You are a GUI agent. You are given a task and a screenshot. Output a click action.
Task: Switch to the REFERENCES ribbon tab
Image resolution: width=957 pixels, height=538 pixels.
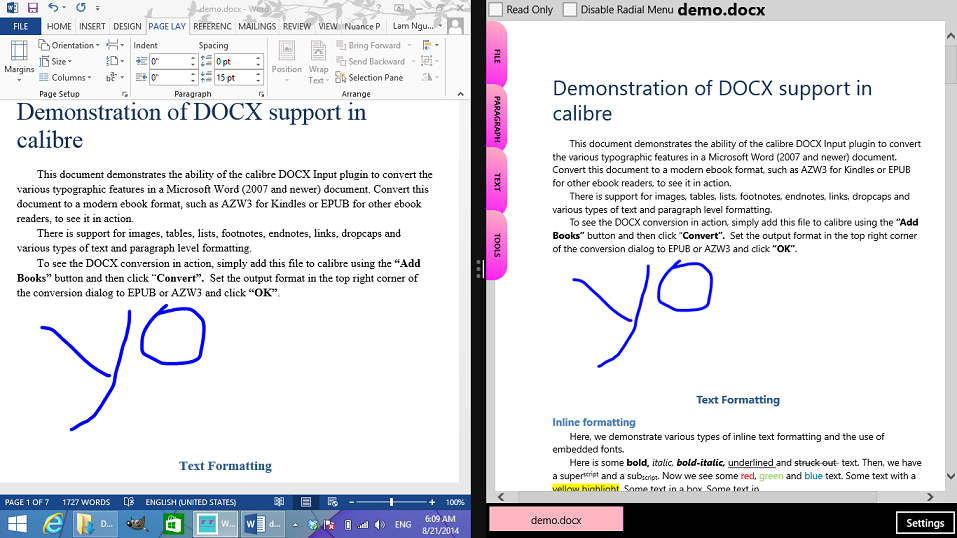[x=212, y=26]
